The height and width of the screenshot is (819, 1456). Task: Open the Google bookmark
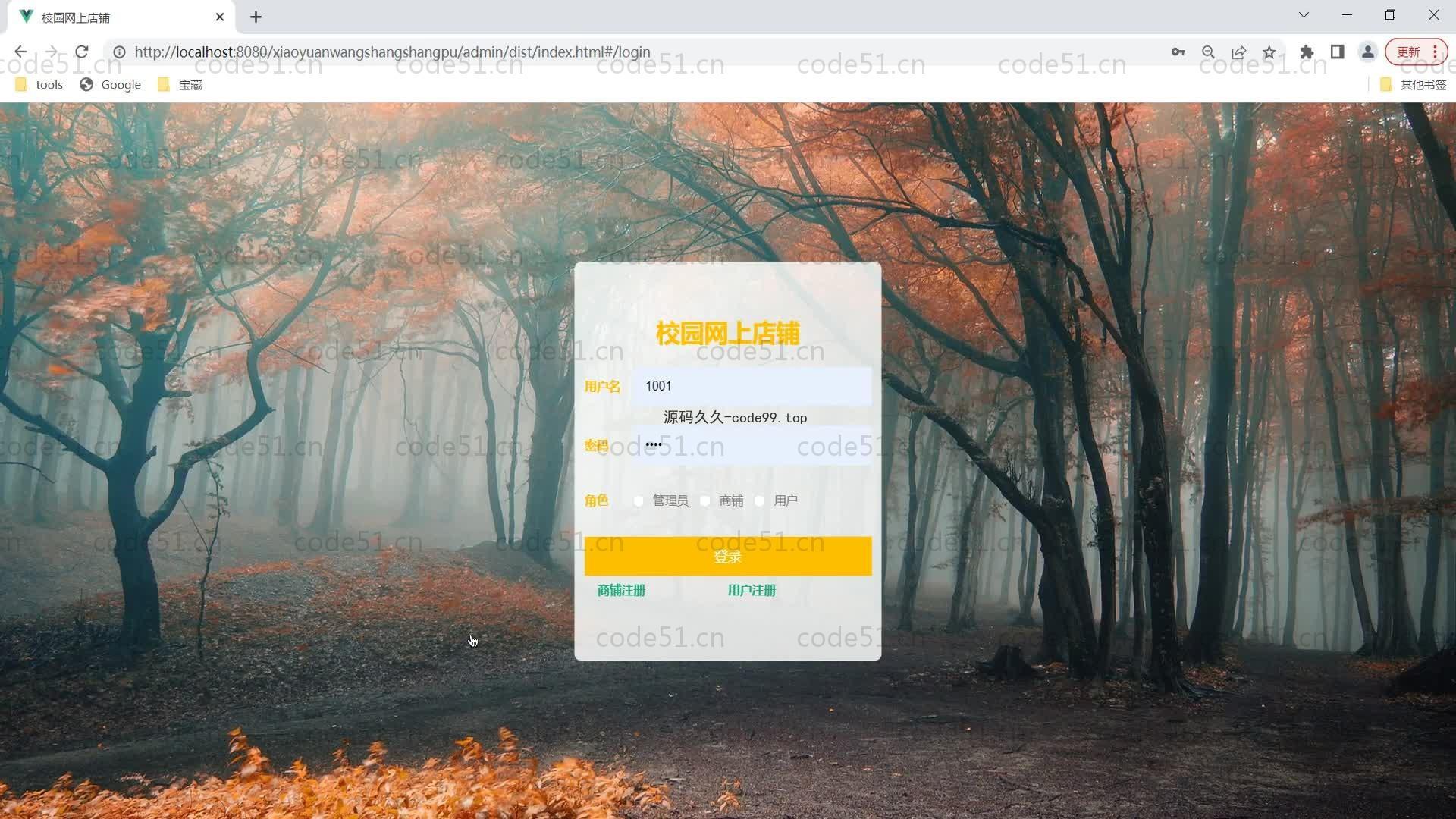[x=111, y=85]
